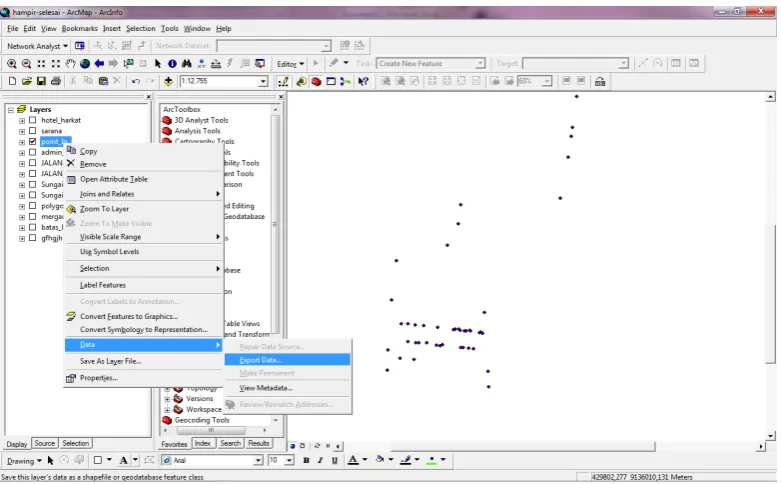781x484 pixels.
Task: Click Italic in Drawing toolbar
Action: click(x=320, y=460)
